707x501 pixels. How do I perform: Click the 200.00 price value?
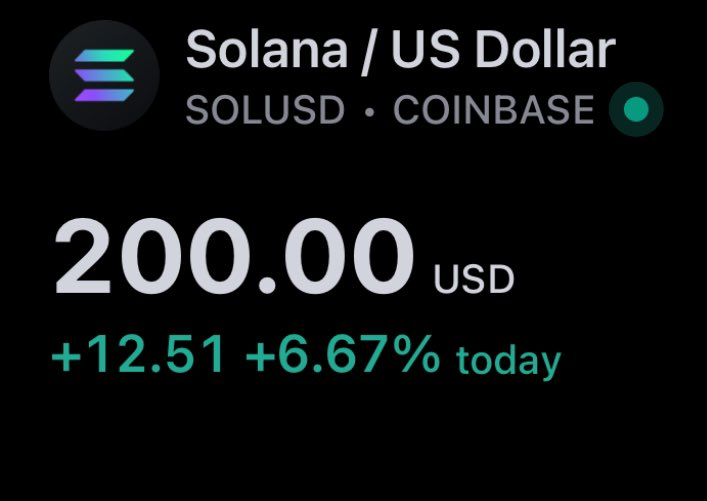point(234,257)
